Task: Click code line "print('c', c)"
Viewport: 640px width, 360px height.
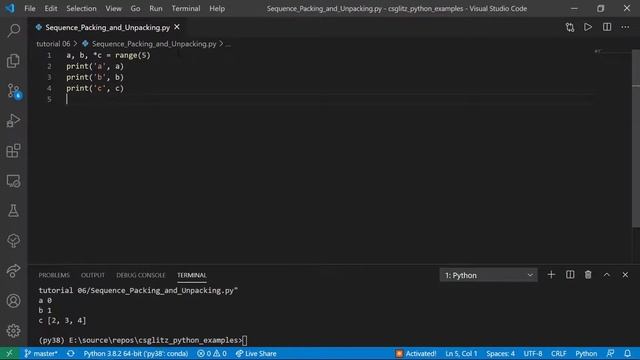Action: (95, 88)
